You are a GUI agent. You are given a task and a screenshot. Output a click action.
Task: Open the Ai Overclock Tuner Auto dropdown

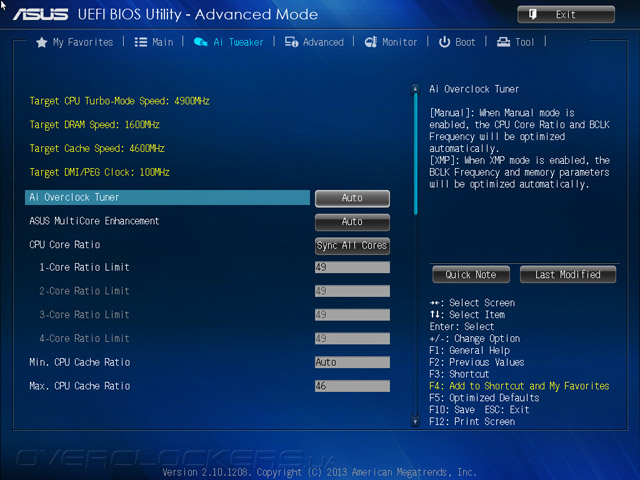(x=352, y=198)
